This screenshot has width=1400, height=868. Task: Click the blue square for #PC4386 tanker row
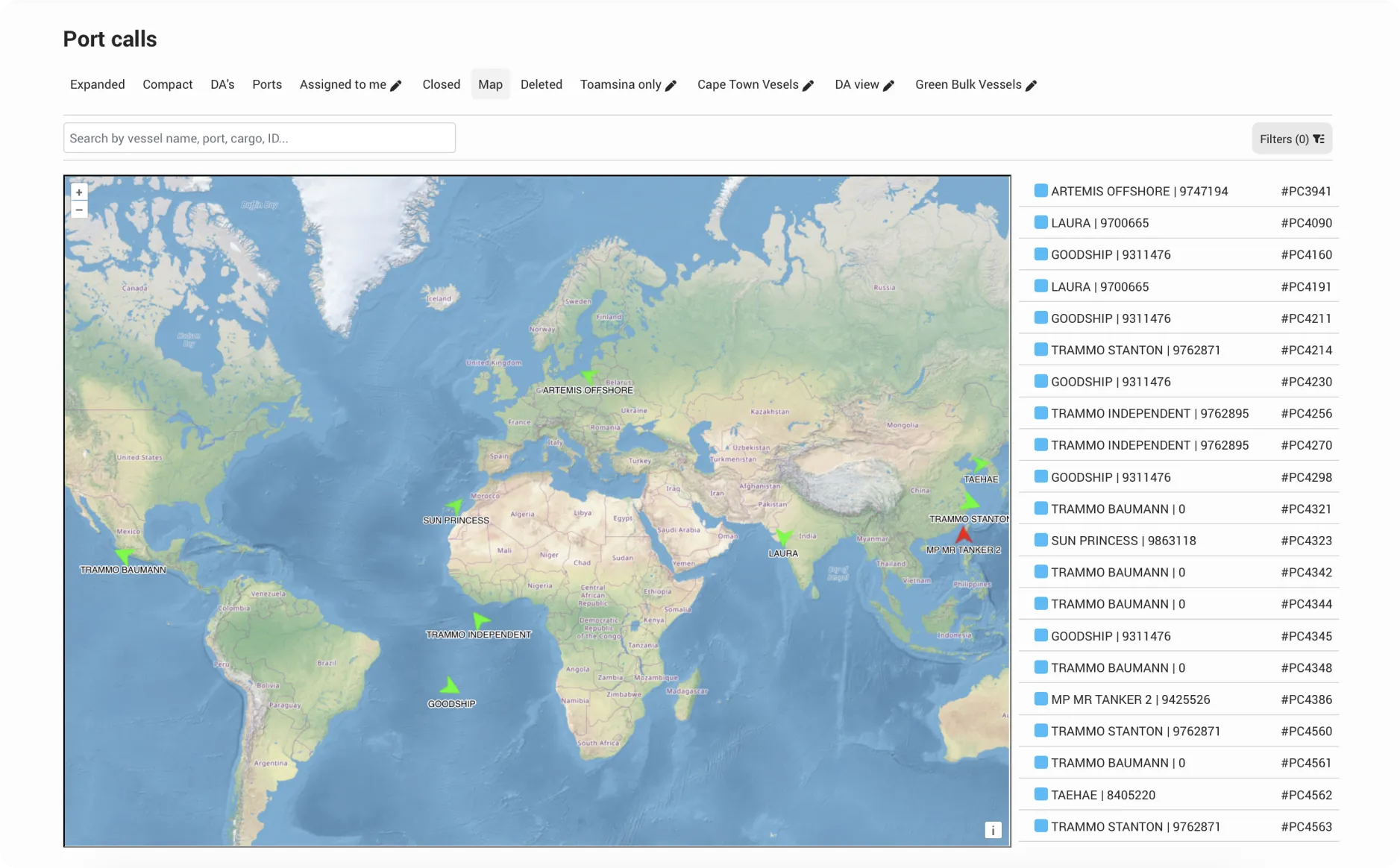tap(1041, 699)
